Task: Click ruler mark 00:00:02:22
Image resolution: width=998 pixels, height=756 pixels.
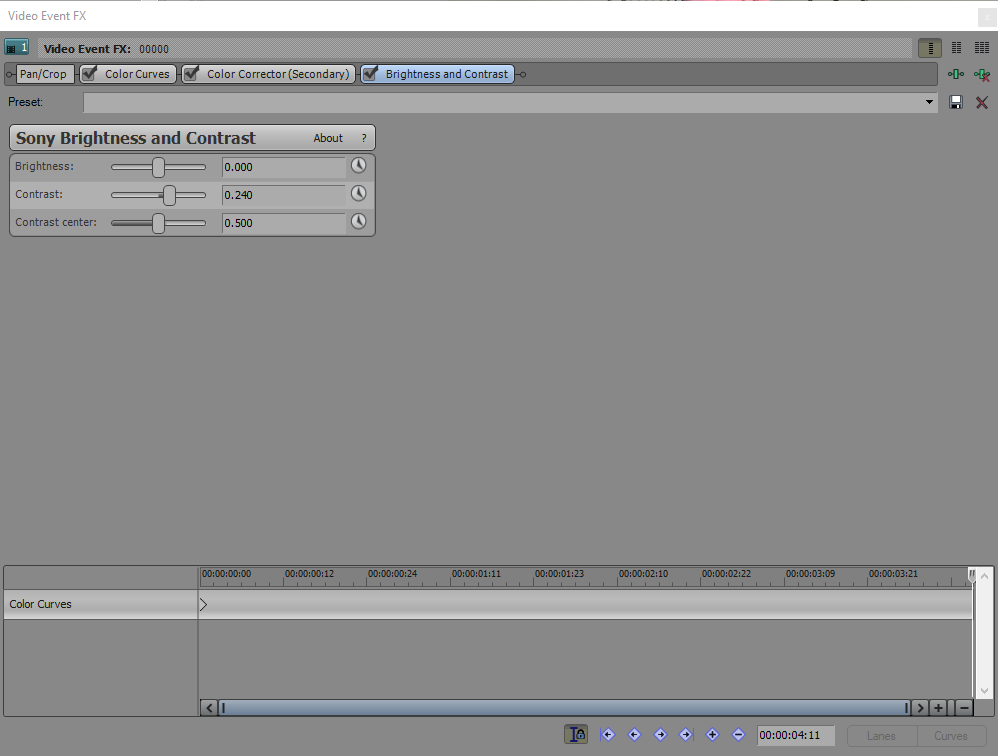Action: 726,573
